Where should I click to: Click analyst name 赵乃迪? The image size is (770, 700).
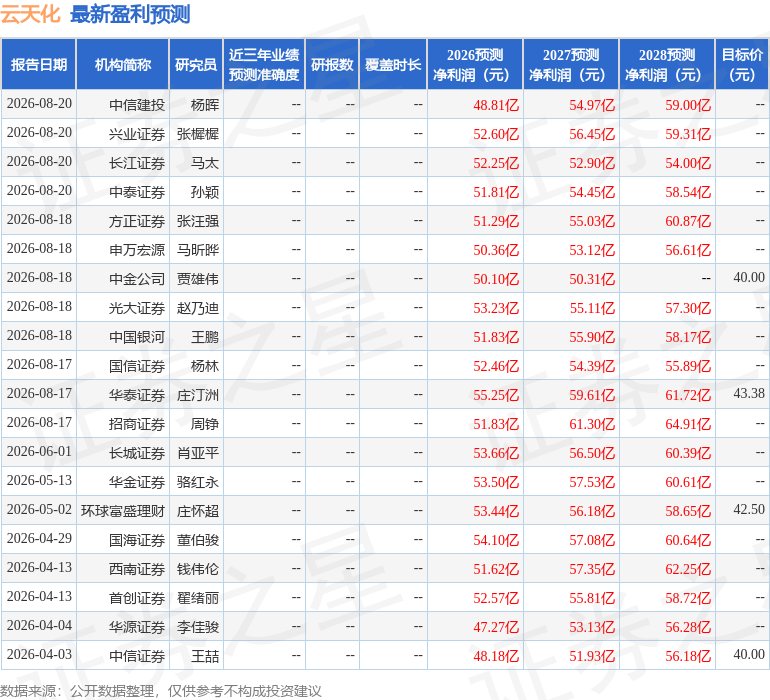click(198, 308)
